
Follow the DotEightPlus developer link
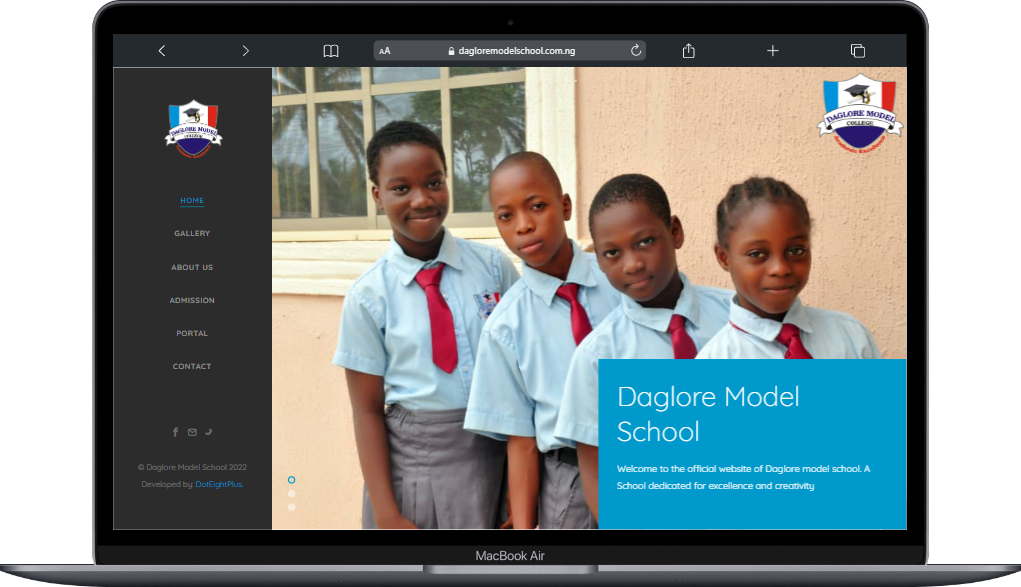coord(219,485)
